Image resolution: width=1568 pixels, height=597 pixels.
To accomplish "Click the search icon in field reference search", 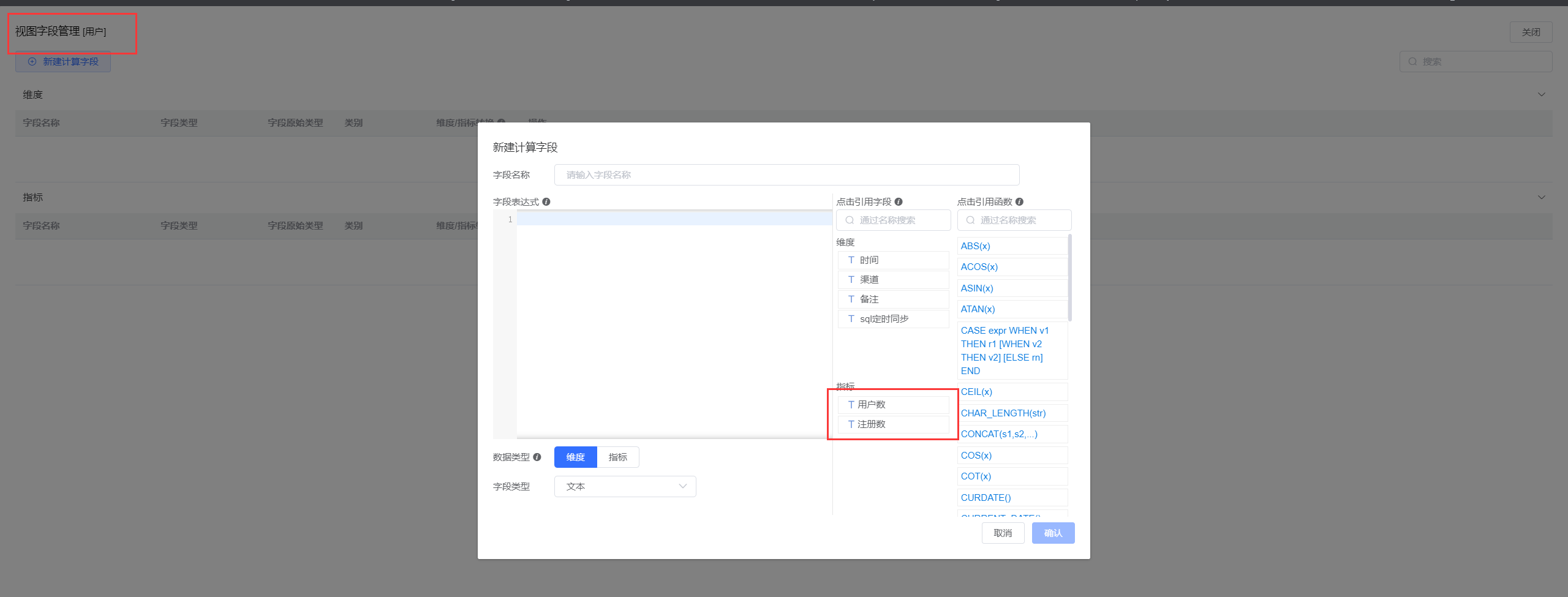I will 850,220.
